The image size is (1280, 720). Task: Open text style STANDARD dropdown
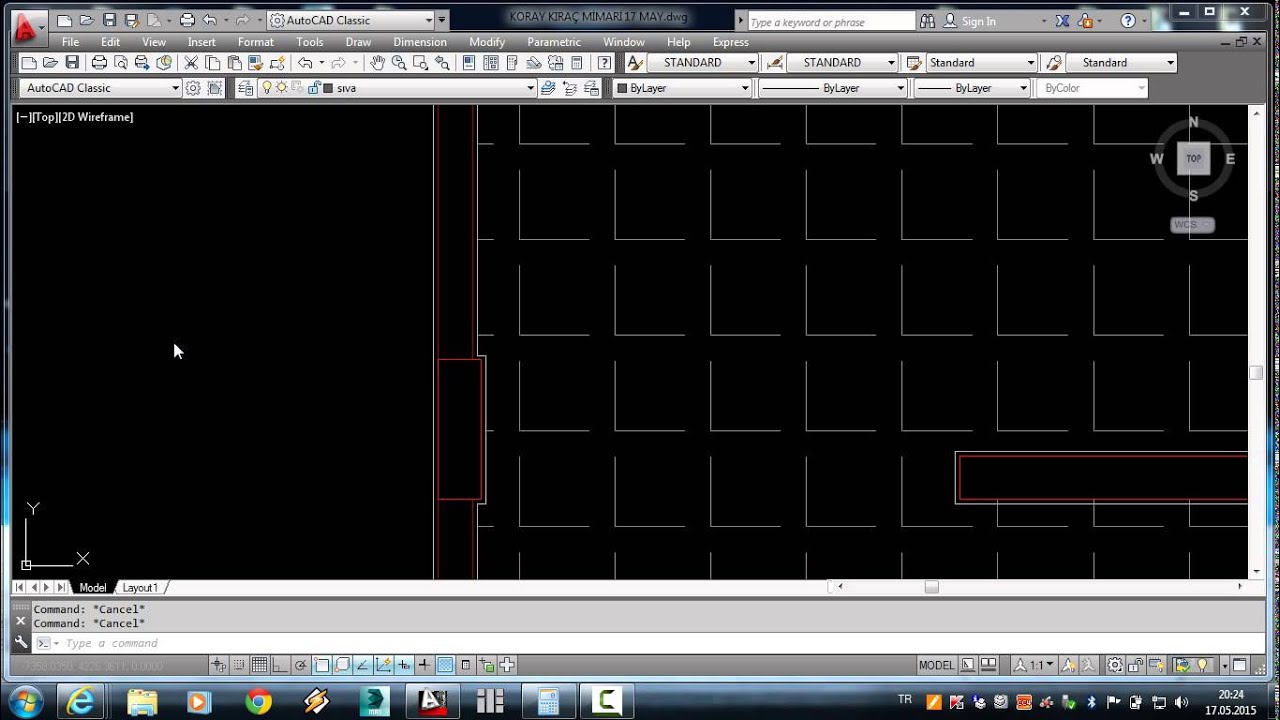[752, 62]
